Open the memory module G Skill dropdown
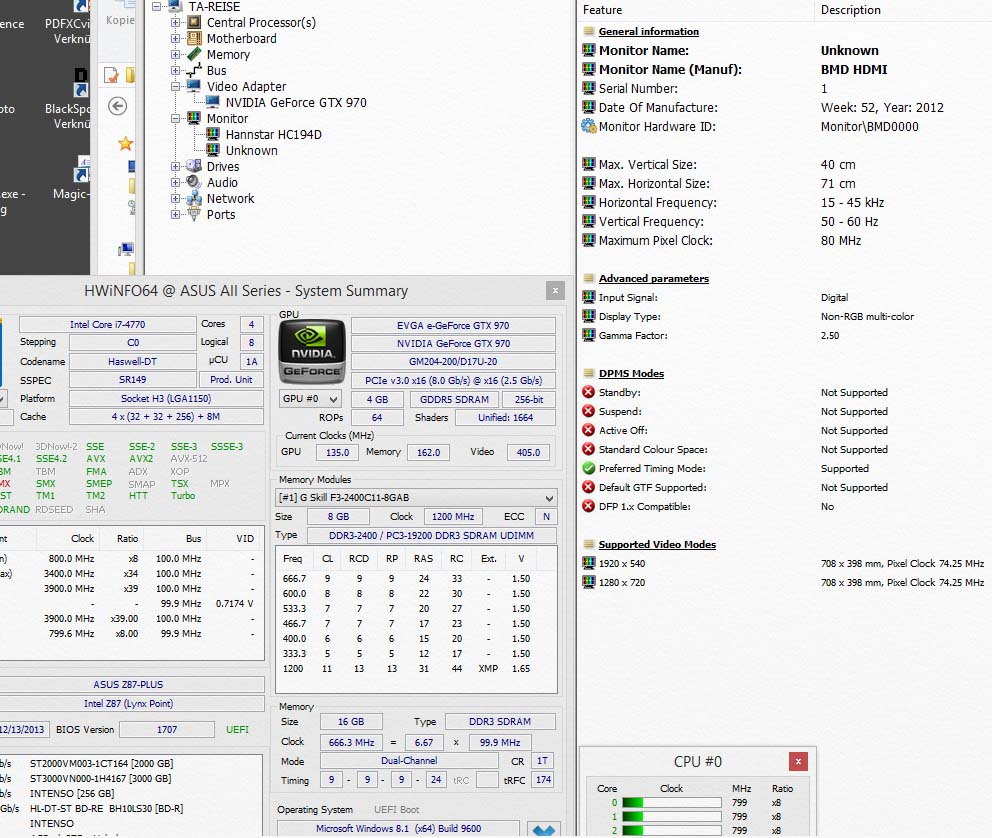This screenshot has height=838, width=992. [x=416, y=498]
